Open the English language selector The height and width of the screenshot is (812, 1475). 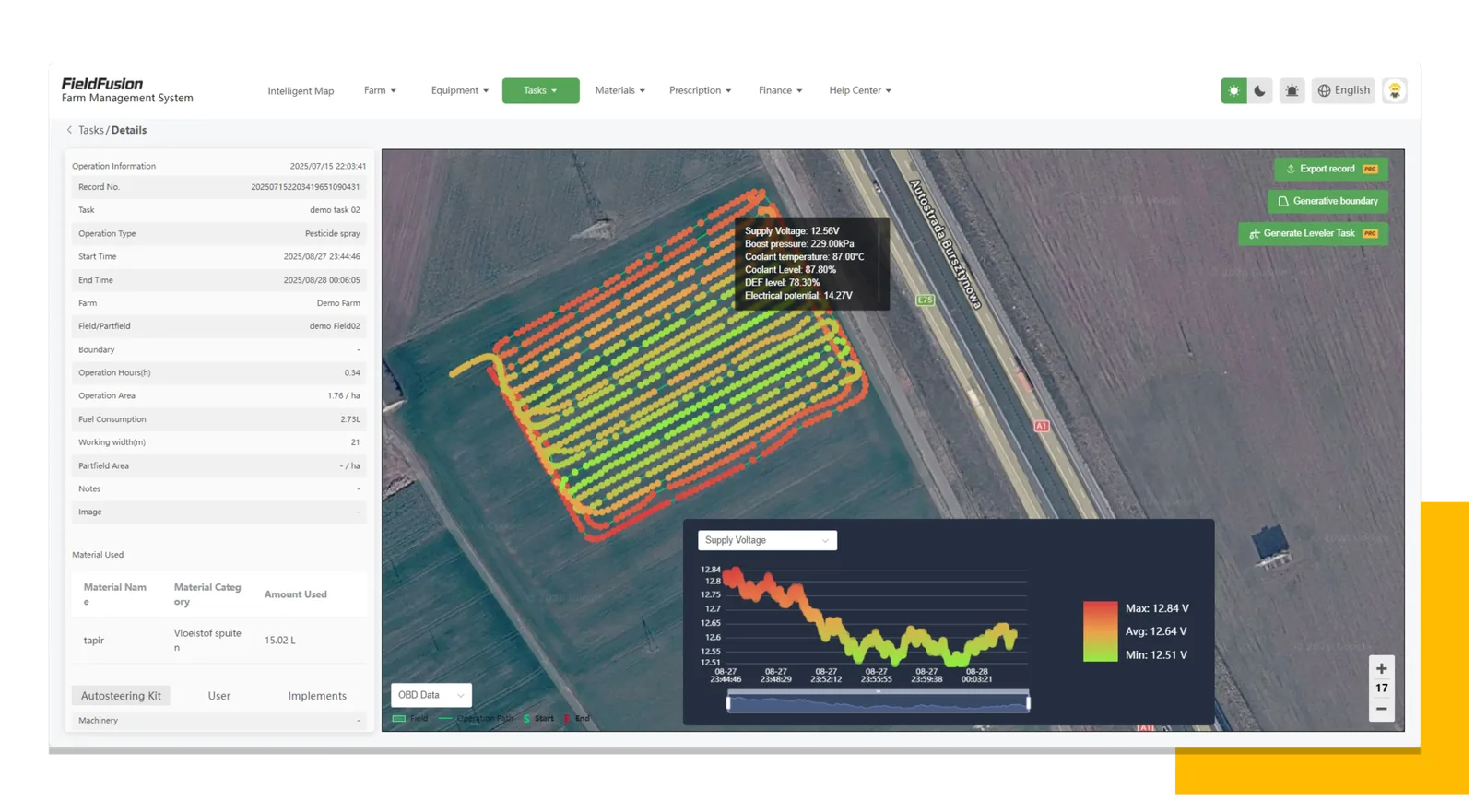(1343, 90)
